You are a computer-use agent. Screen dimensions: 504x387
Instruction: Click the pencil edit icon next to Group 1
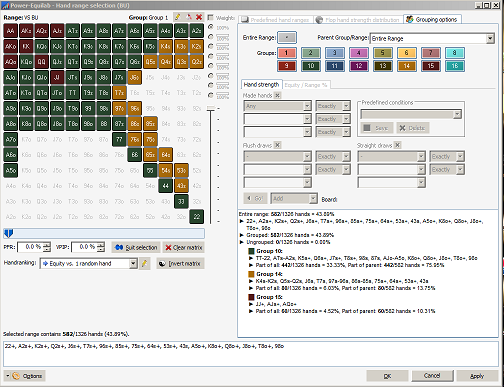coord(178,17)
